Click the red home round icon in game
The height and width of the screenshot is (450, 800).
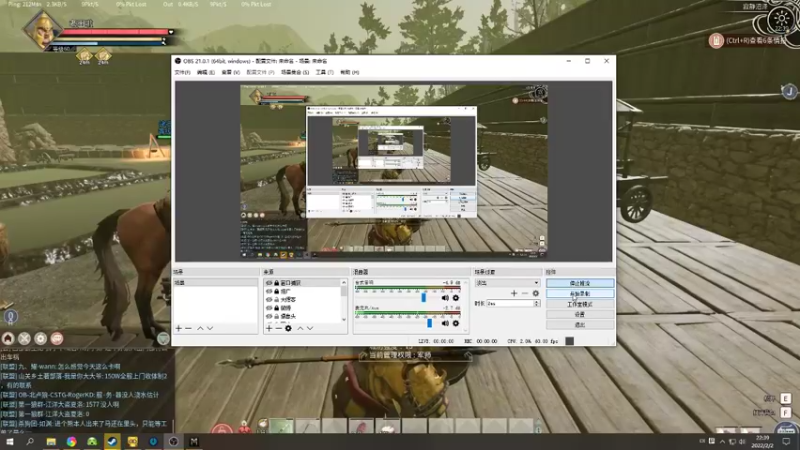coord(8,338)
